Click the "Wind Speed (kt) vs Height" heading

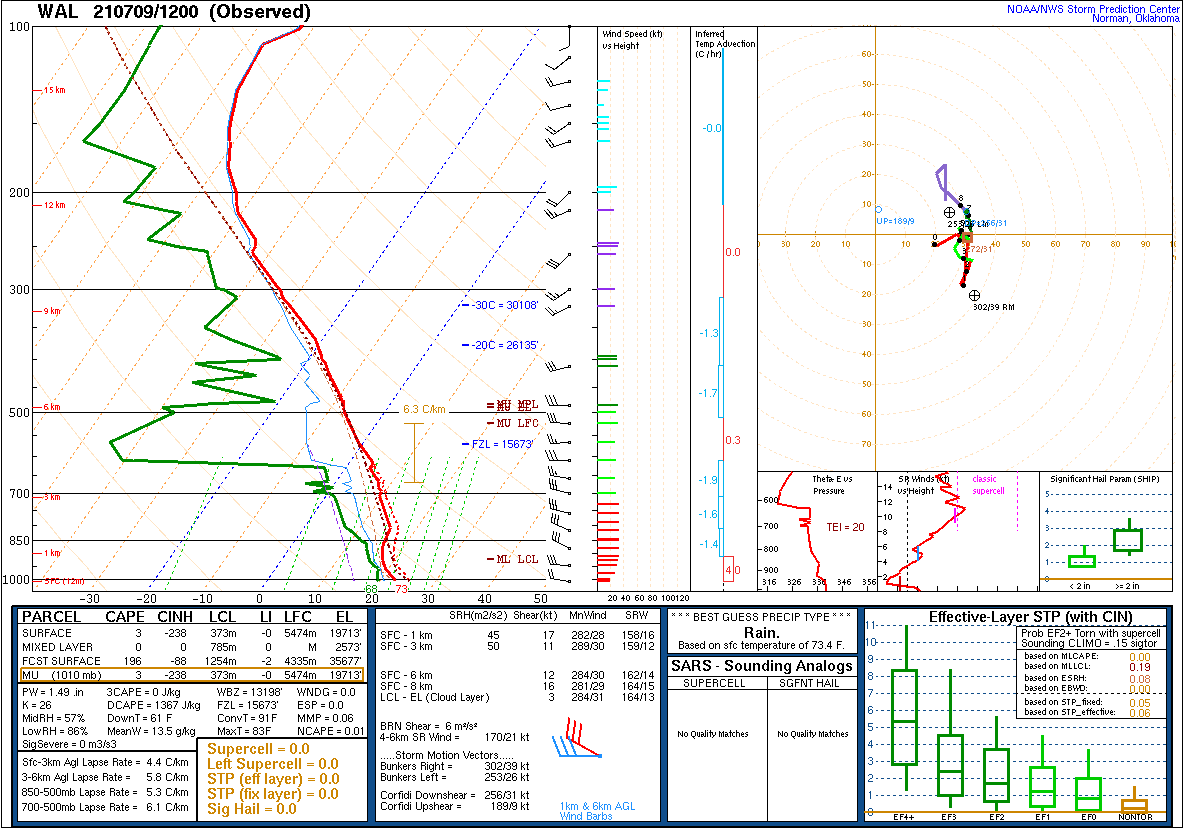tap(632, 40)
